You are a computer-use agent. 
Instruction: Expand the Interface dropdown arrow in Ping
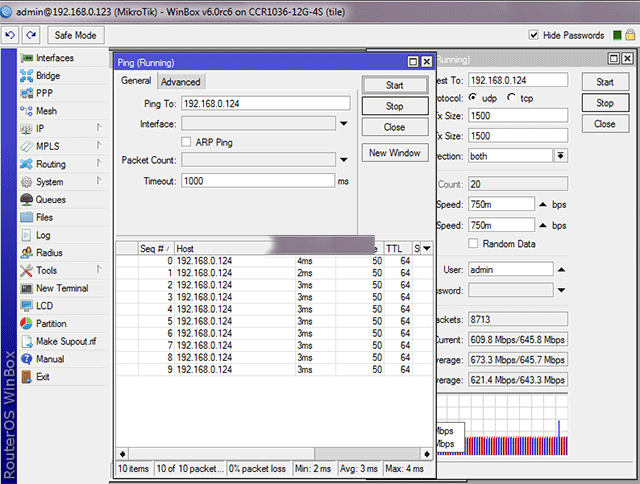(x=344, y=124)
